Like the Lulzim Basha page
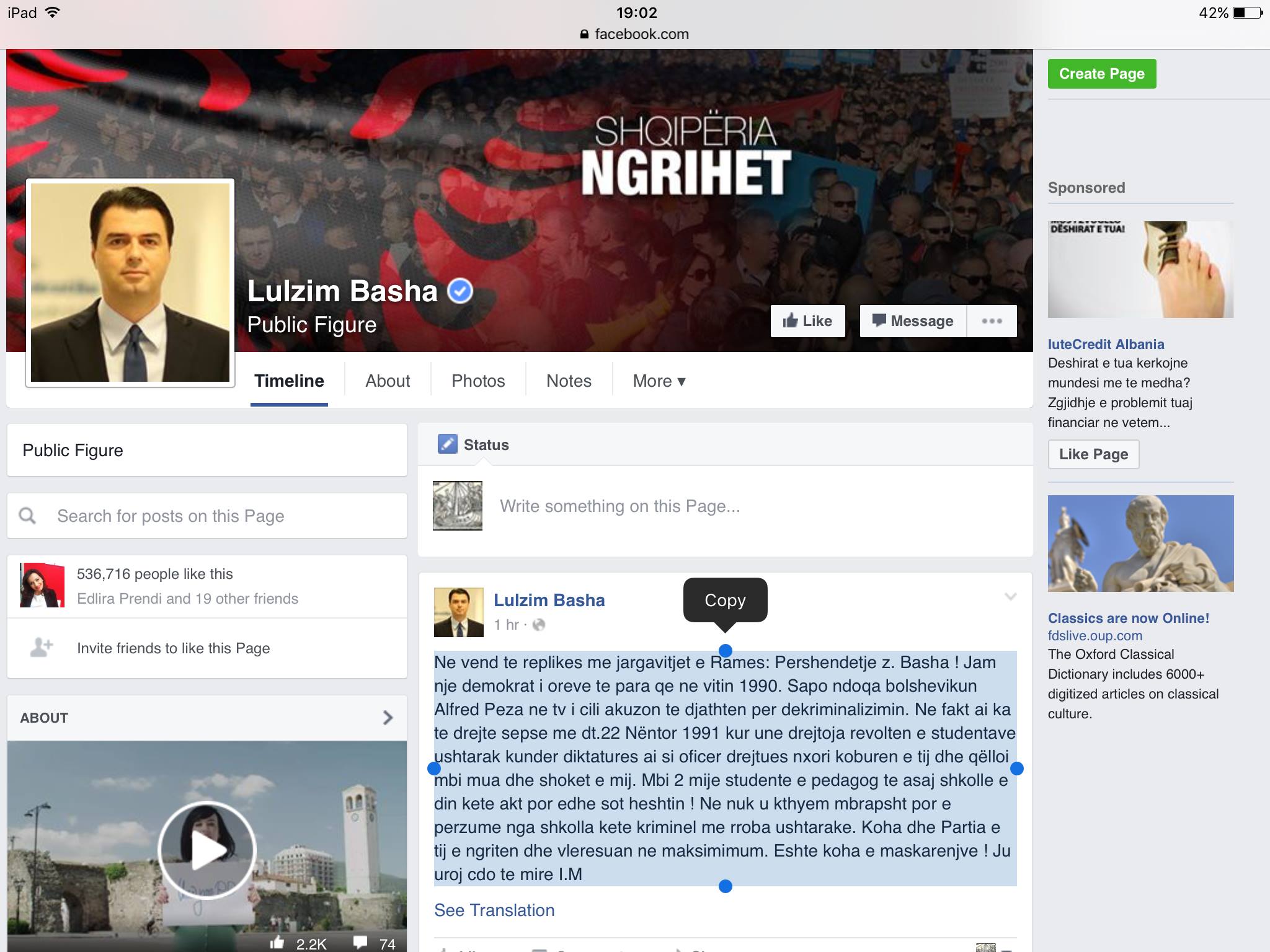 point(807,321)
